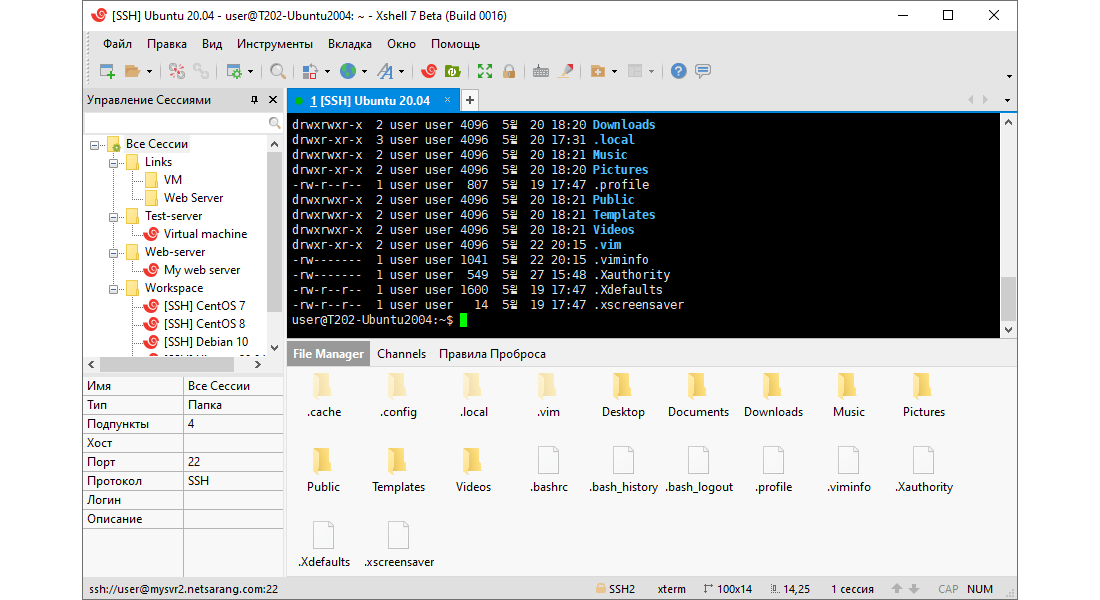Image resolution: width=1100 pixels, height=600 pixels.
Task: Click the search magnifier in session filter
Action: [x=274, y=124]
